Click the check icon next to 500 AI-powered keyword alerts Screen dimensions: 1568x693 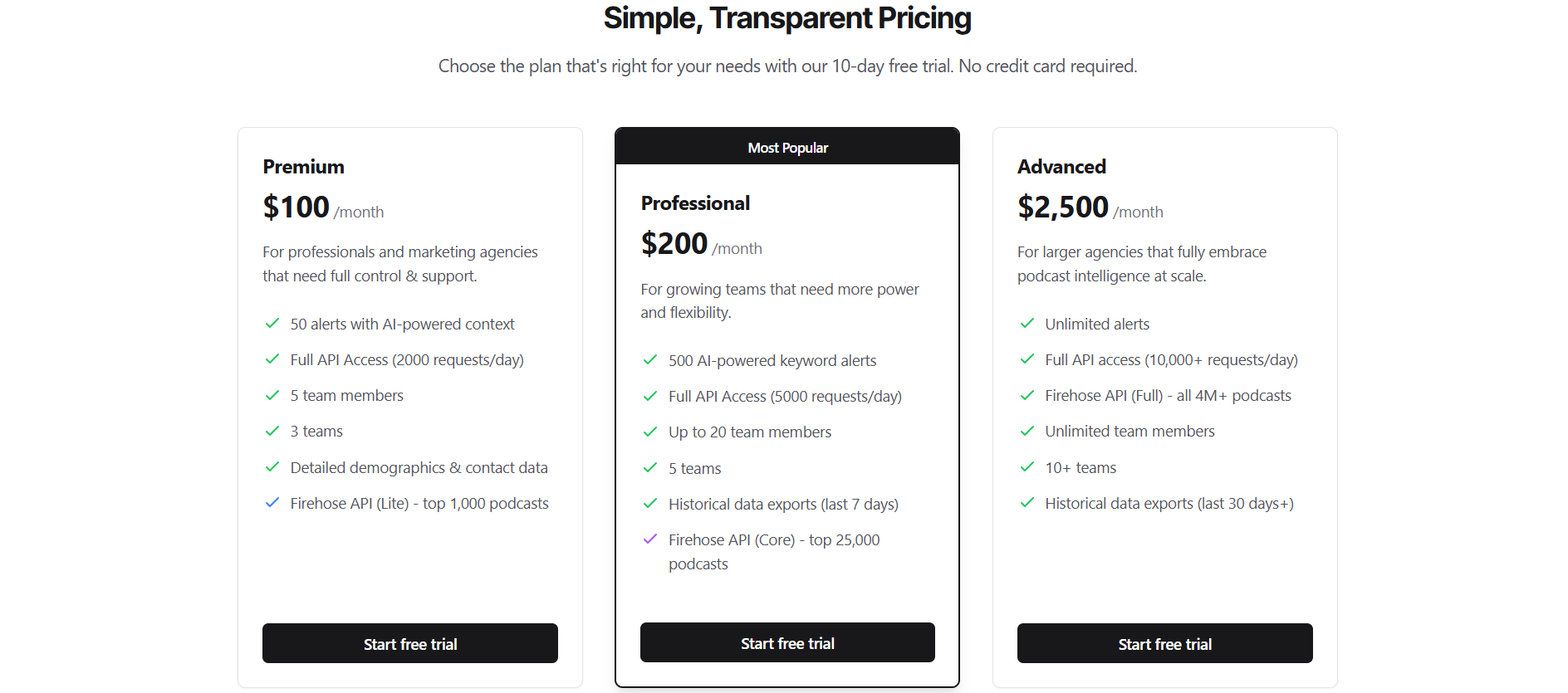649,360
